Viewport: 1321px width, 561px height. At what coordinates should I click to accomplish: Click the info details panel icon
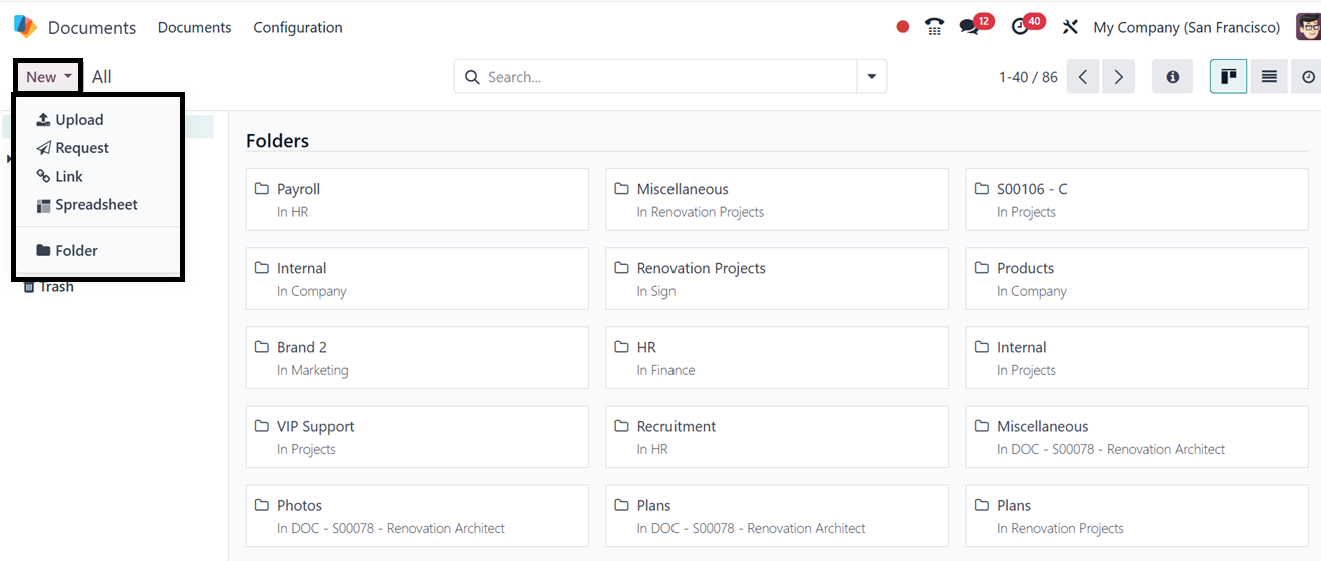1172,77
